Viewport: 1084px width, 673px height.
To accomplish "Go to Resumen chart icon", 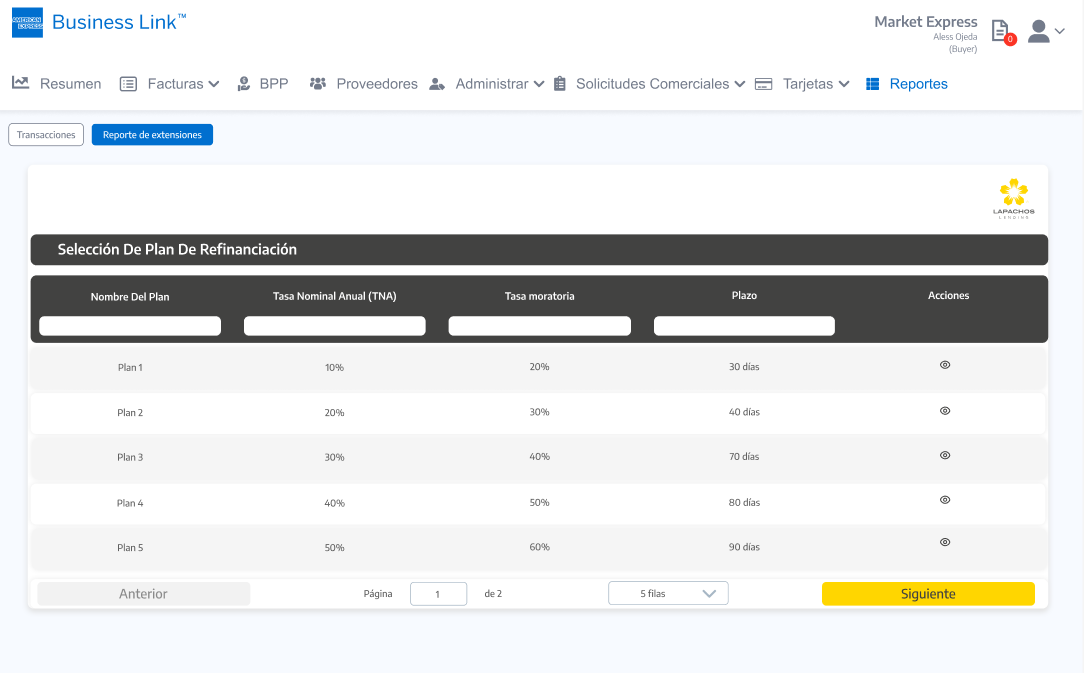I will tap(20, 83).
